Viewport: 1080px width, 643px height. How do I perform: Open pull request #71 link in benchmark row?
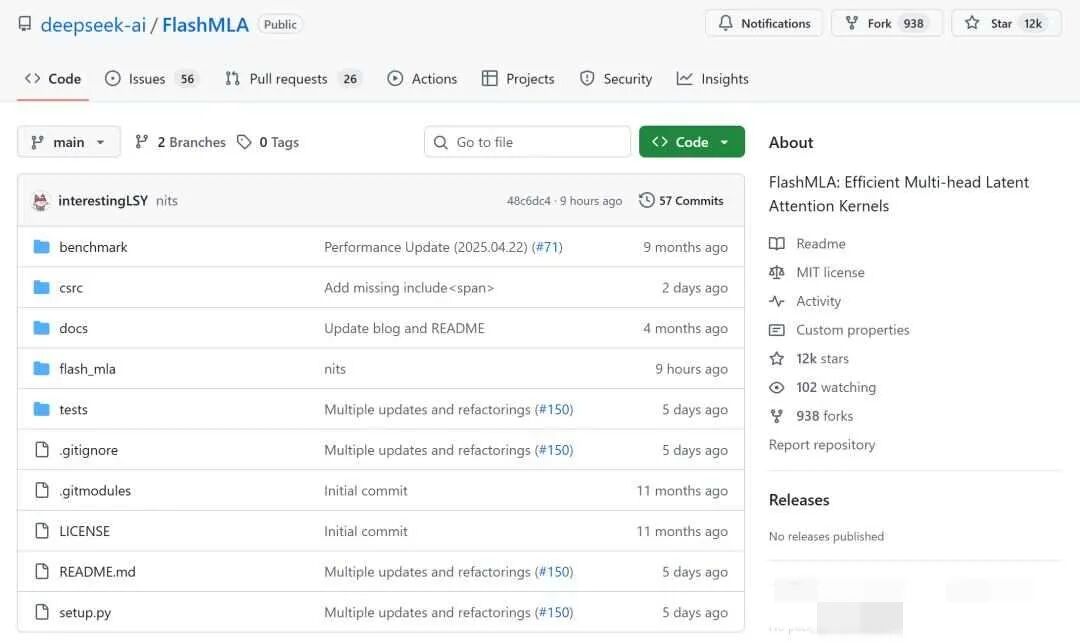(547, 247)
